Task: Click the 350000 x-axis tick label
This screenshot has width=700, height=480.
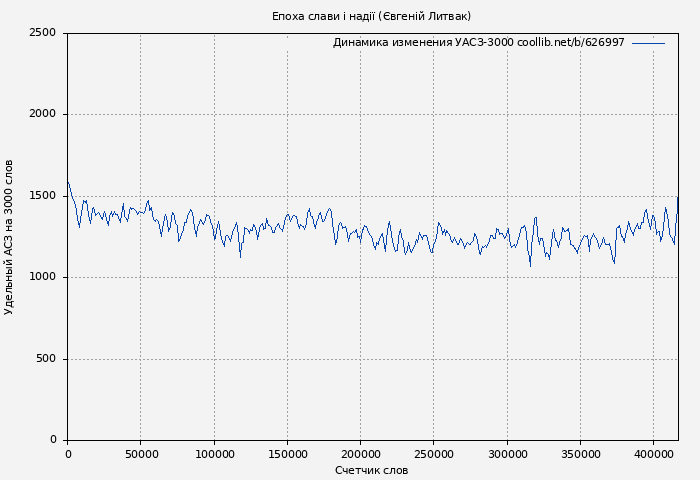Action: tap(580, 455)
